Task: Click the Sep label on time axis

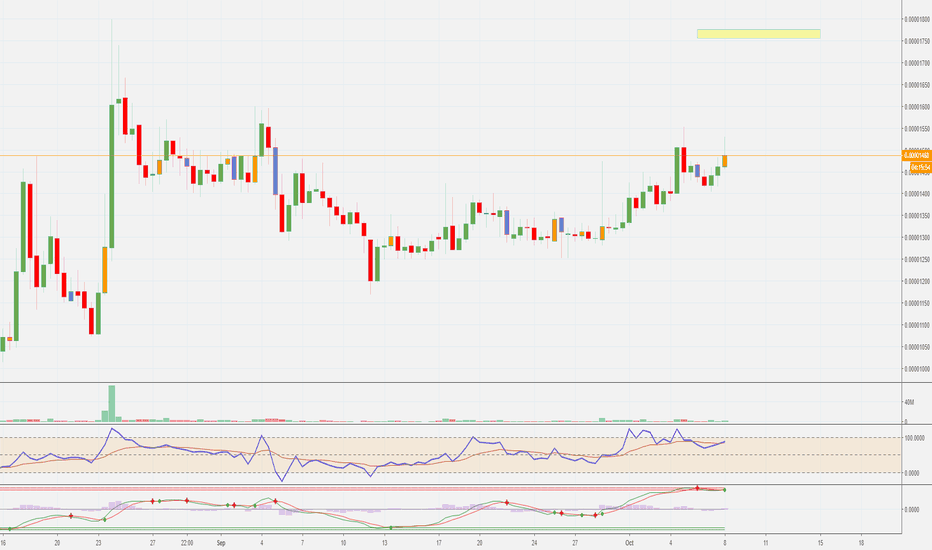Action: [x=221, y=543]
